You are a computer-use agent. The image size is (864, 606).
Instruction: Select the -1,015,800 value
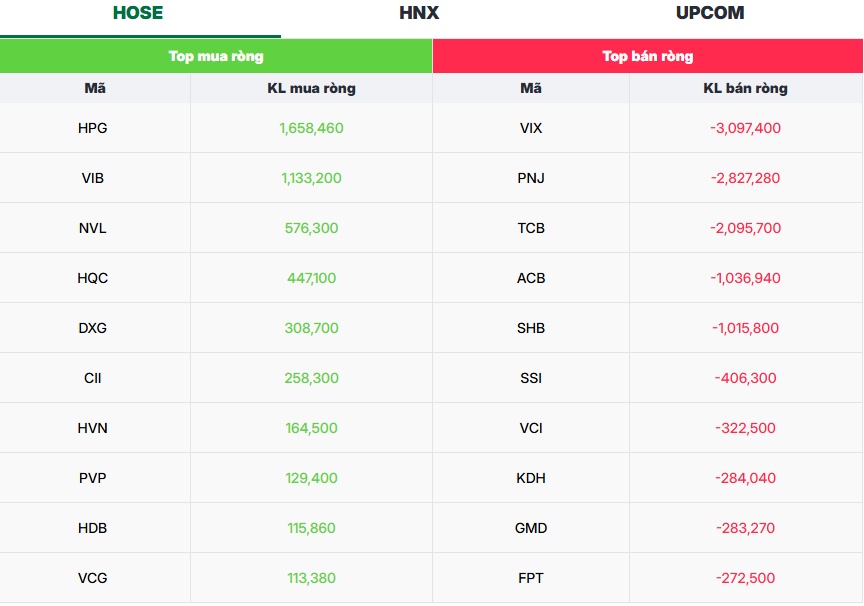tap(746, 328)
